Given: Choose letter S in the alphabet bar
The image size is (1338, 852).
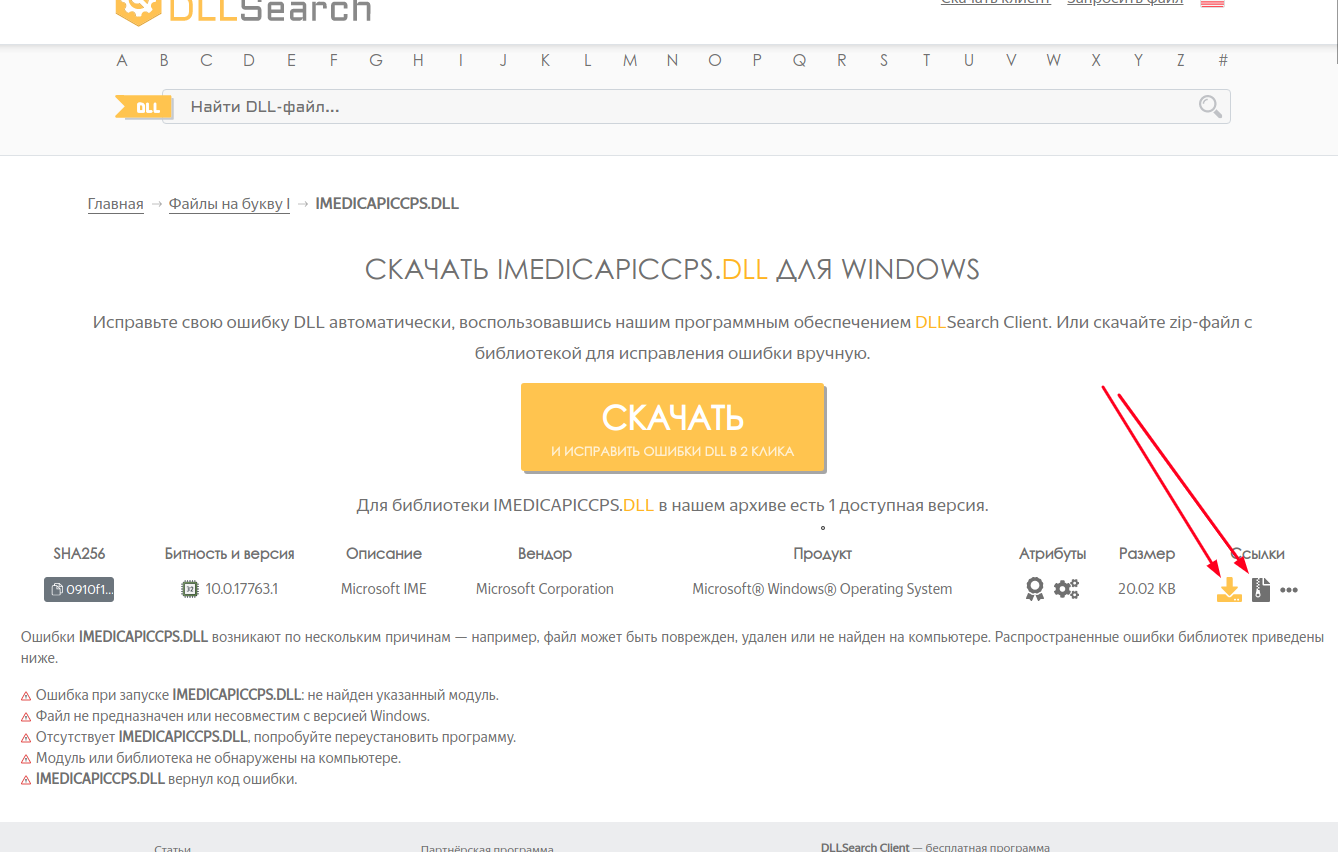Looking at the screenshot, I should pyautogui.click(x=884, y=60).
